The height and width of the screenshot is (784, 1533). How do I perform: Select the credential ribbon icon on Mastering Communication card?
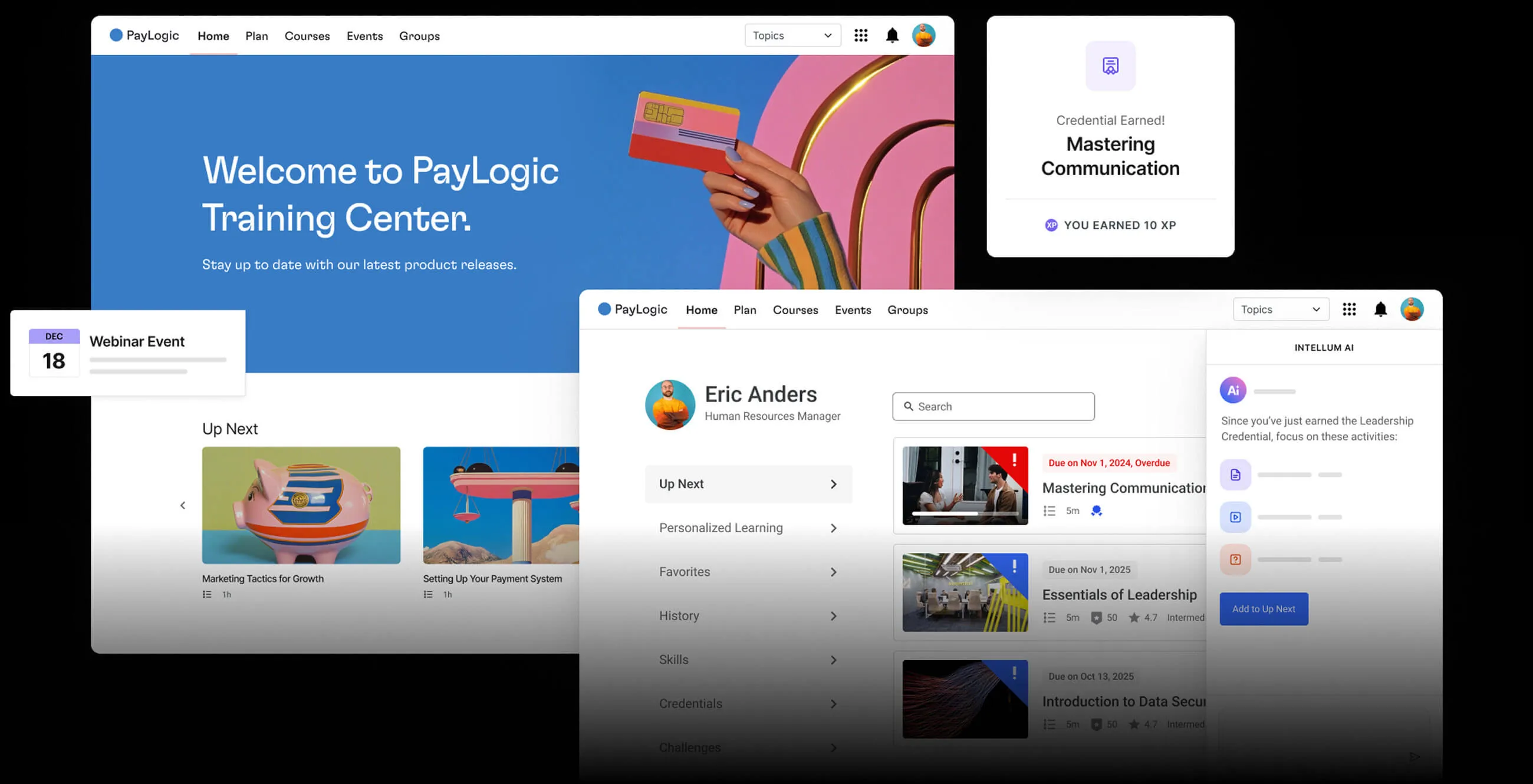click(1097, 510)
